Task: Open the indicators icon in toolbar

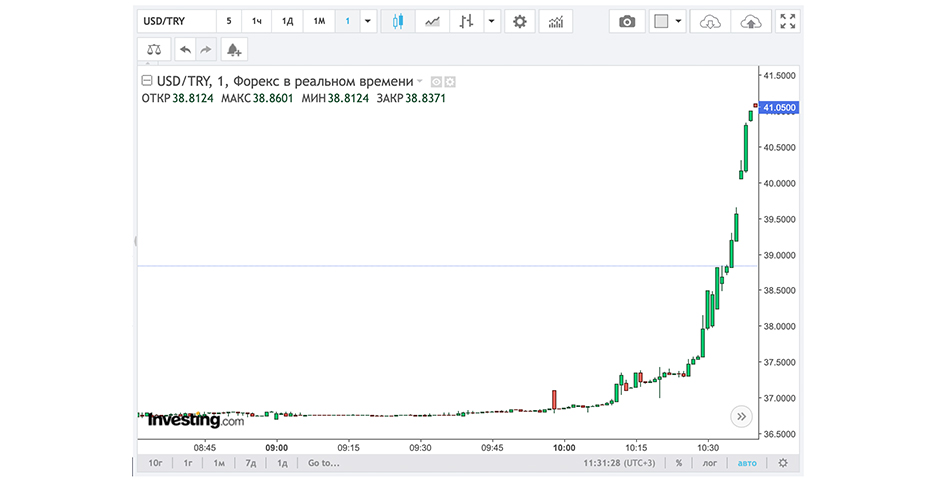Action: click(x=556, y=22)
